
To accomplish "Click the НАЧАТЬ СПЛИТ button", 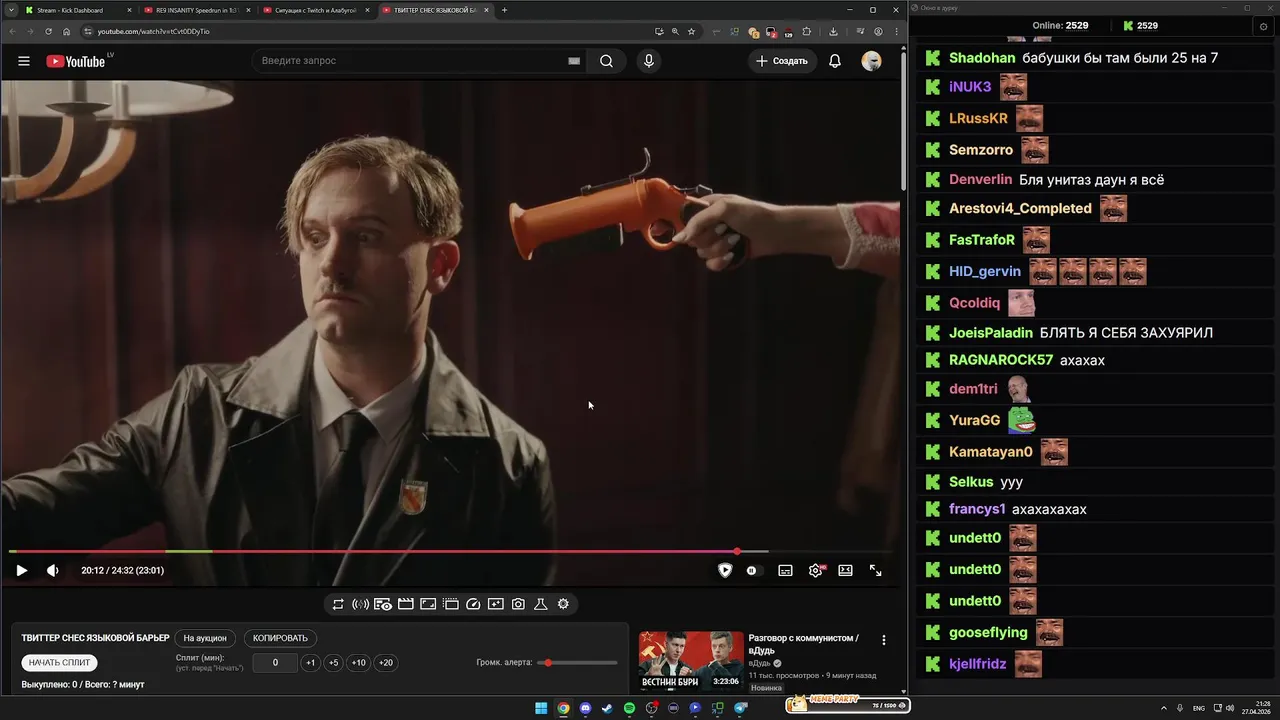I will (x=59, y=662).
